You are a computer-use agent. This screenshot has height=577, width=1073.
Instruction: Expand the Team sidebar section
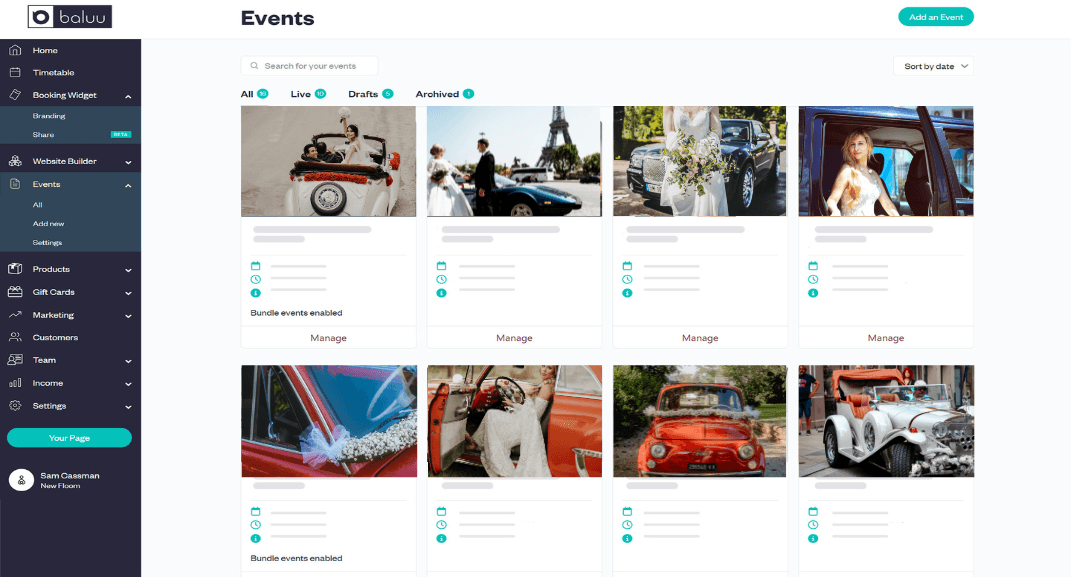[x=128, y=360]
